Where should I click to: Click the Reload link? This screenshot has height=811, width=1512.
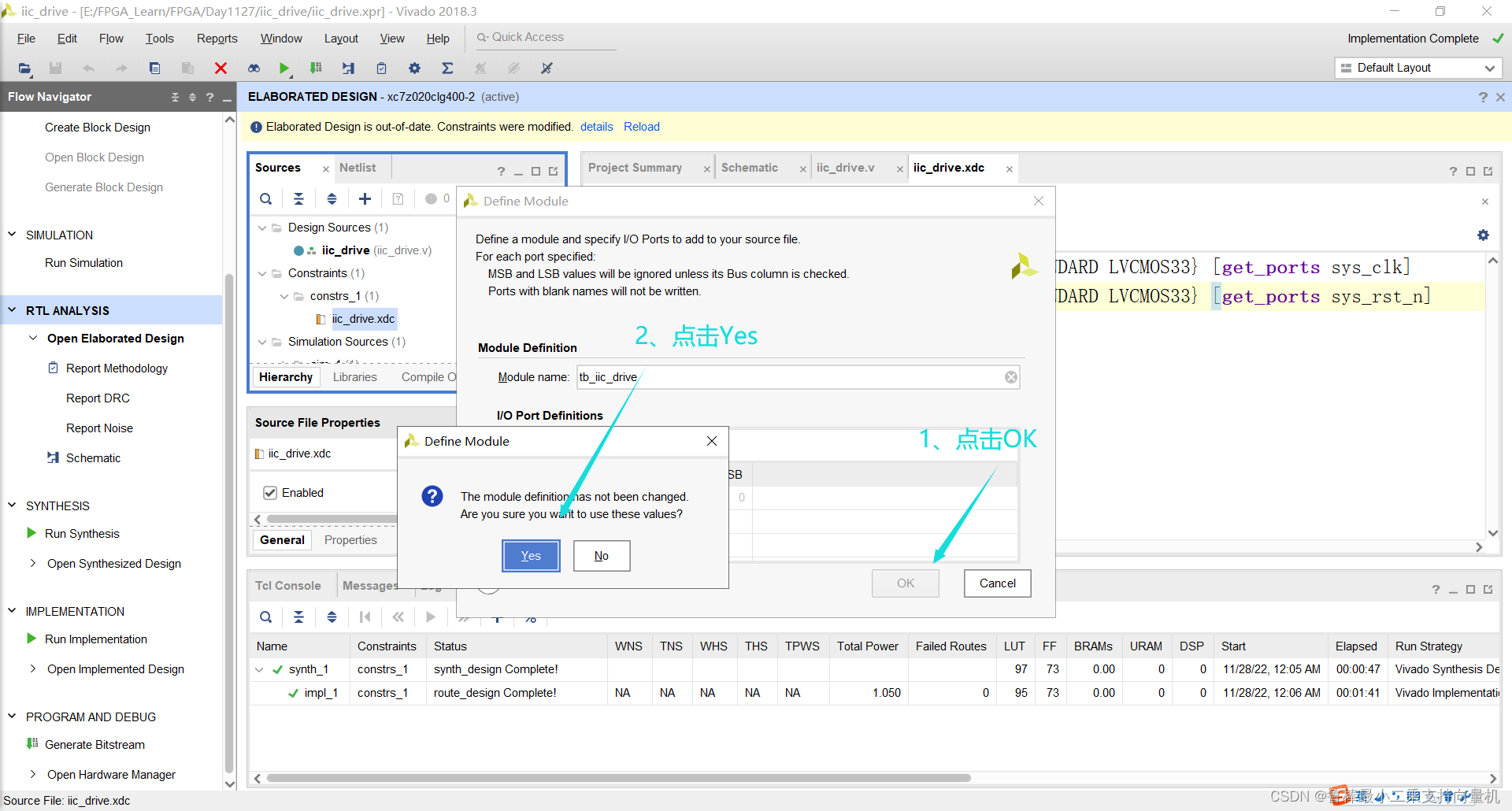pyautogui.click(x=641, y=127)
